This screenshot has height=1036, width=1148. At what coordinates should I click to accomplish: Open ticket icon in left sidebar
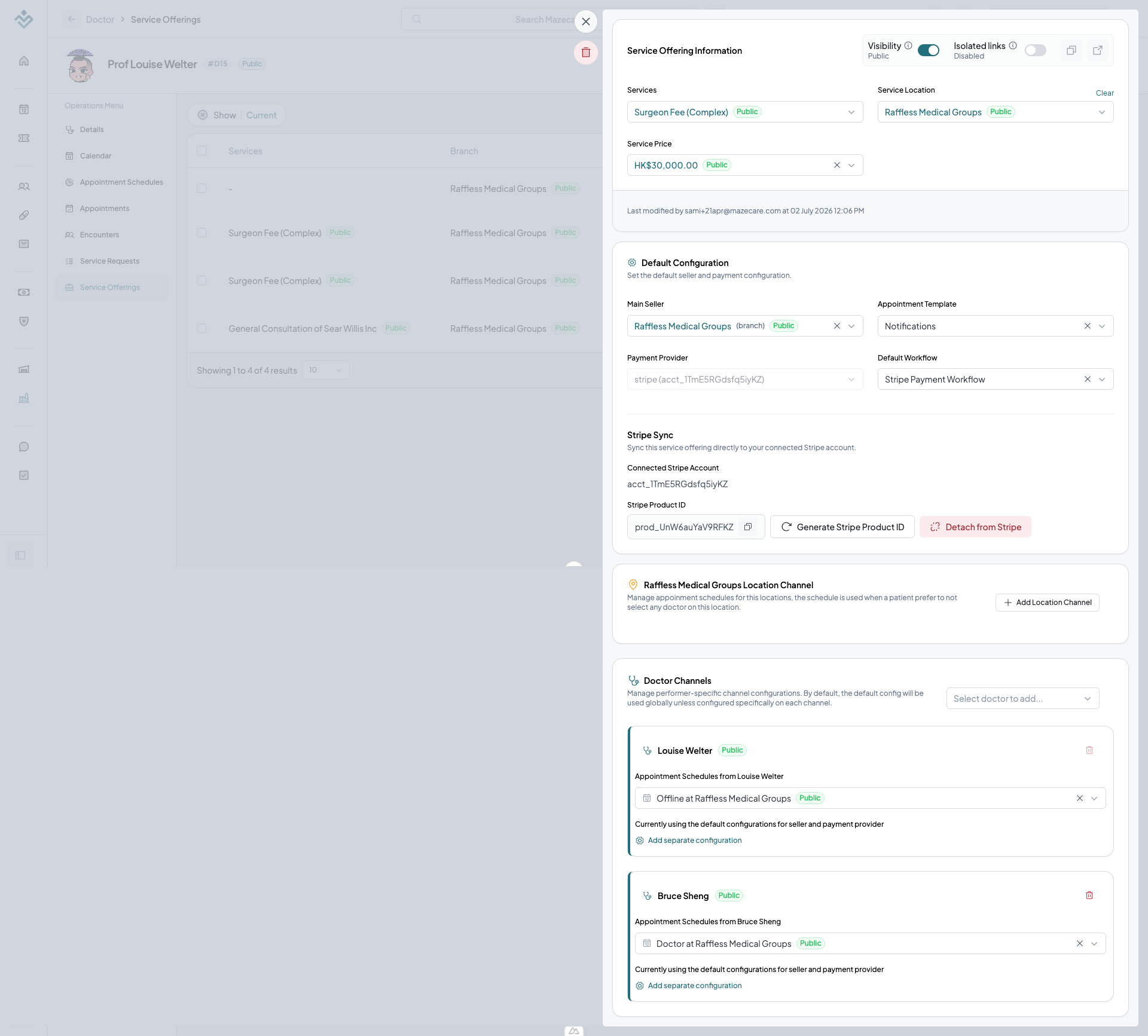pos(24,138)
